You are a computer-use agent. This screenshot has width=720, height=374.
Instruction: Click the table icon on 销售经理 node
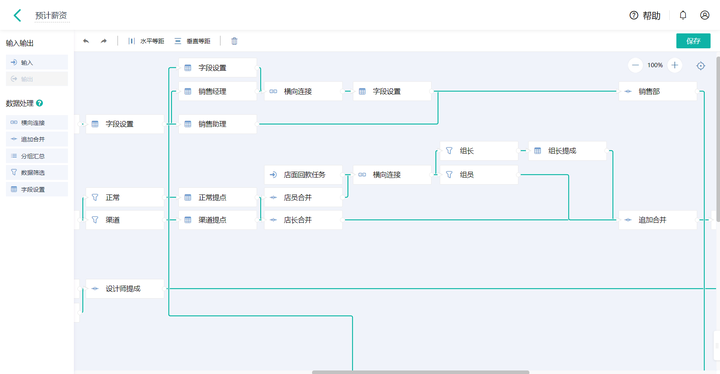[188, 91]
